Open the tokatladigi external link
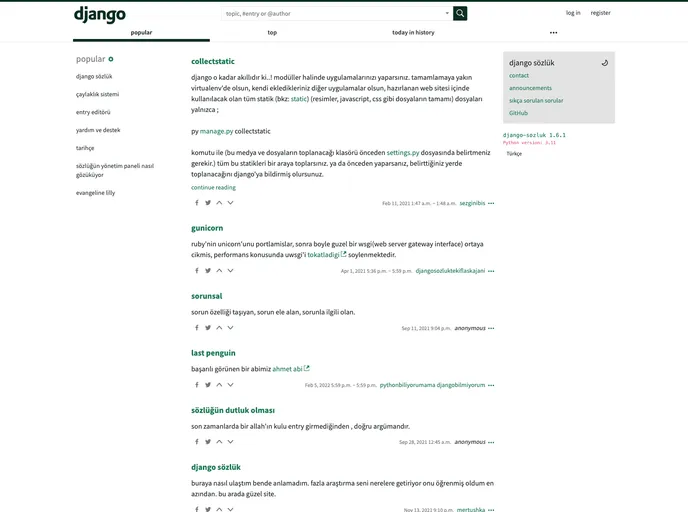Viewport: 688px width, 512px height. 326,255
